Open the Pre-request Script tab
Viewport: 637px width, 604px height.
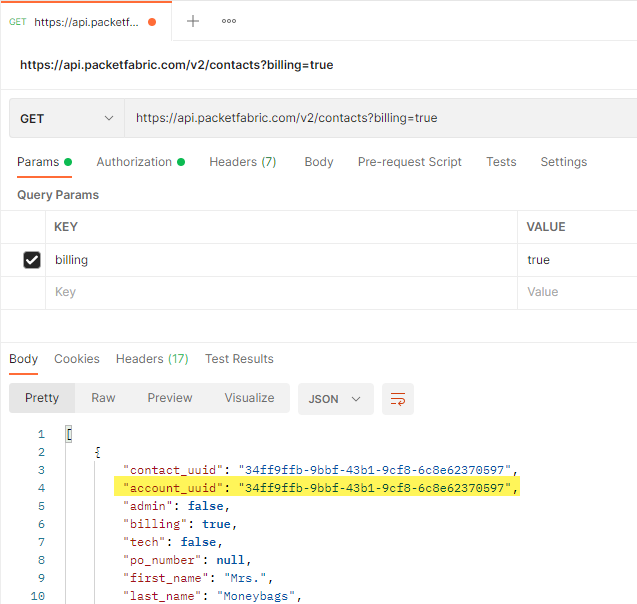(409, 162)
